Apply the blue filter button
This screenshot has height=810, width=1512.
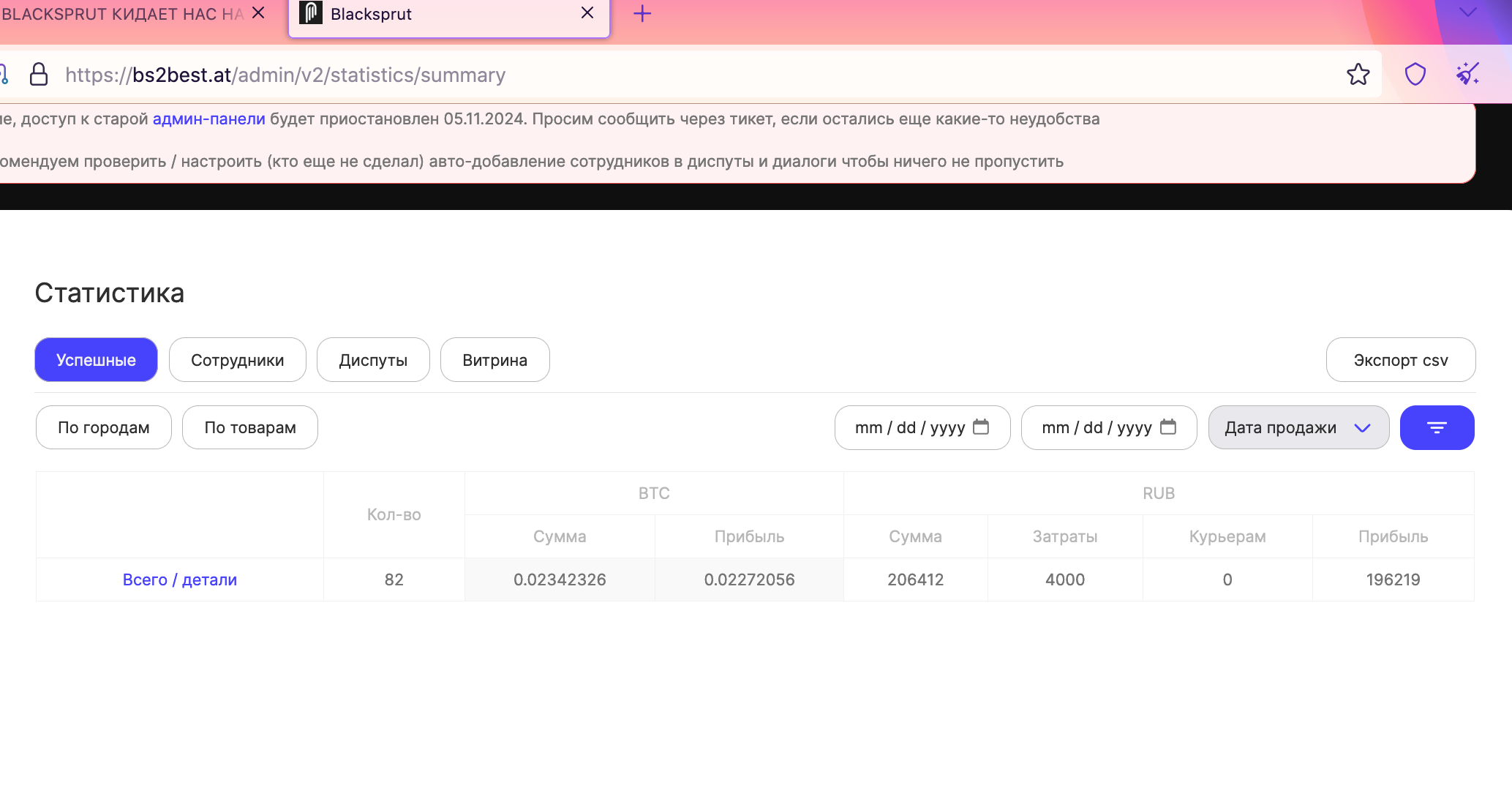(x=1437, y=427)
